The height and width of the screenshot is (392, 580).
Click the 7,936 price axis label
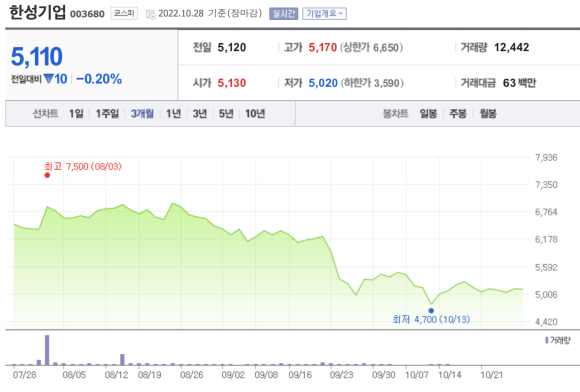tap(546, 158)
